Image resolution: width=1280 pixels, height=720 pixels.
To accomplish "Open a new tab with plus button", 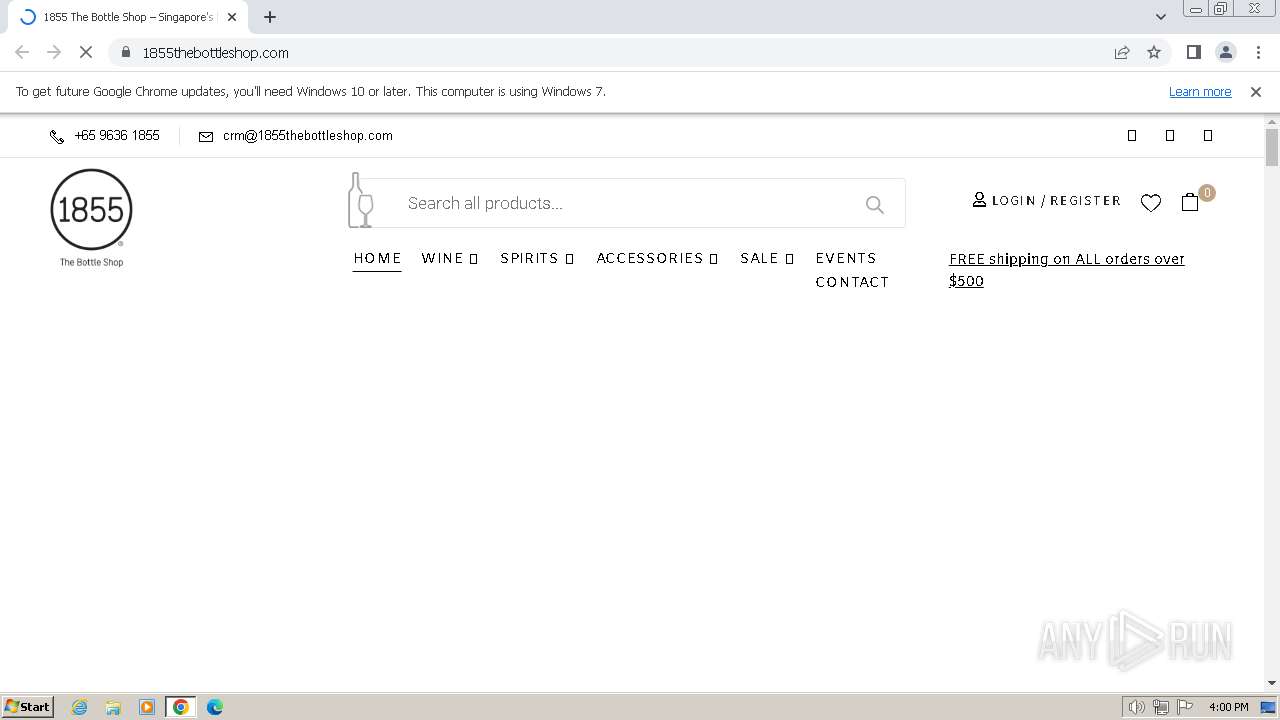I will coord(270,17).
